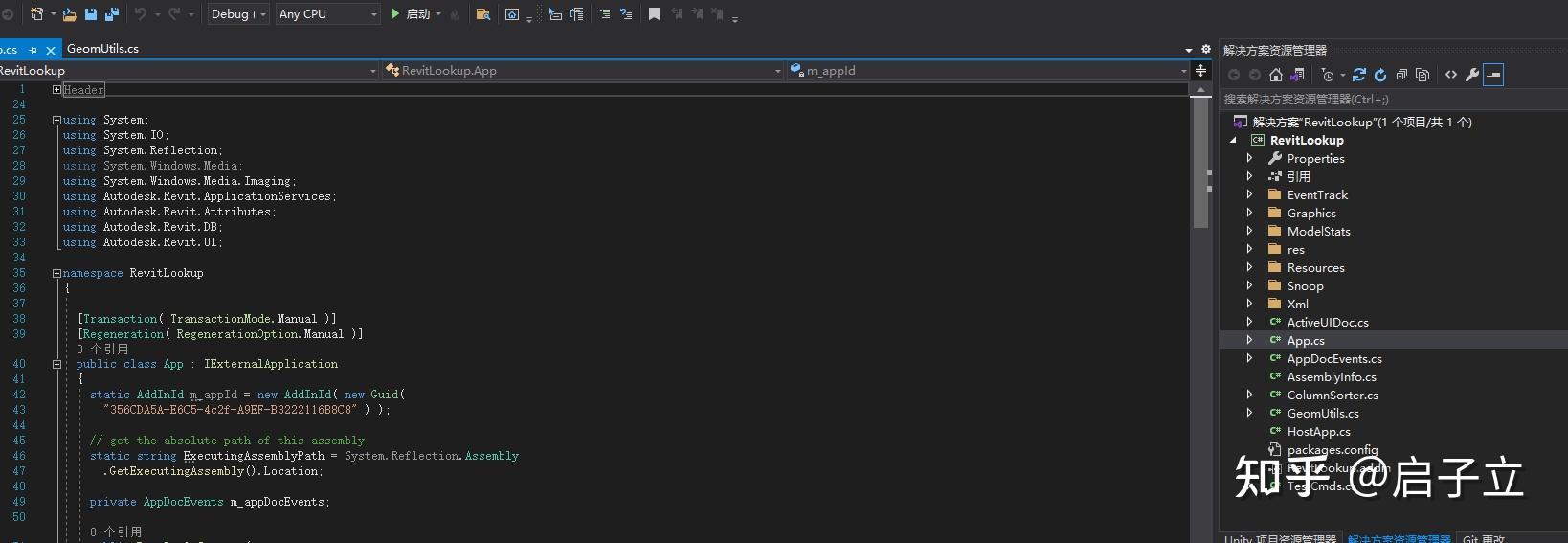Expand the References (引用) node
This screenshot has width=1568, height=543.
[1249, 176]
